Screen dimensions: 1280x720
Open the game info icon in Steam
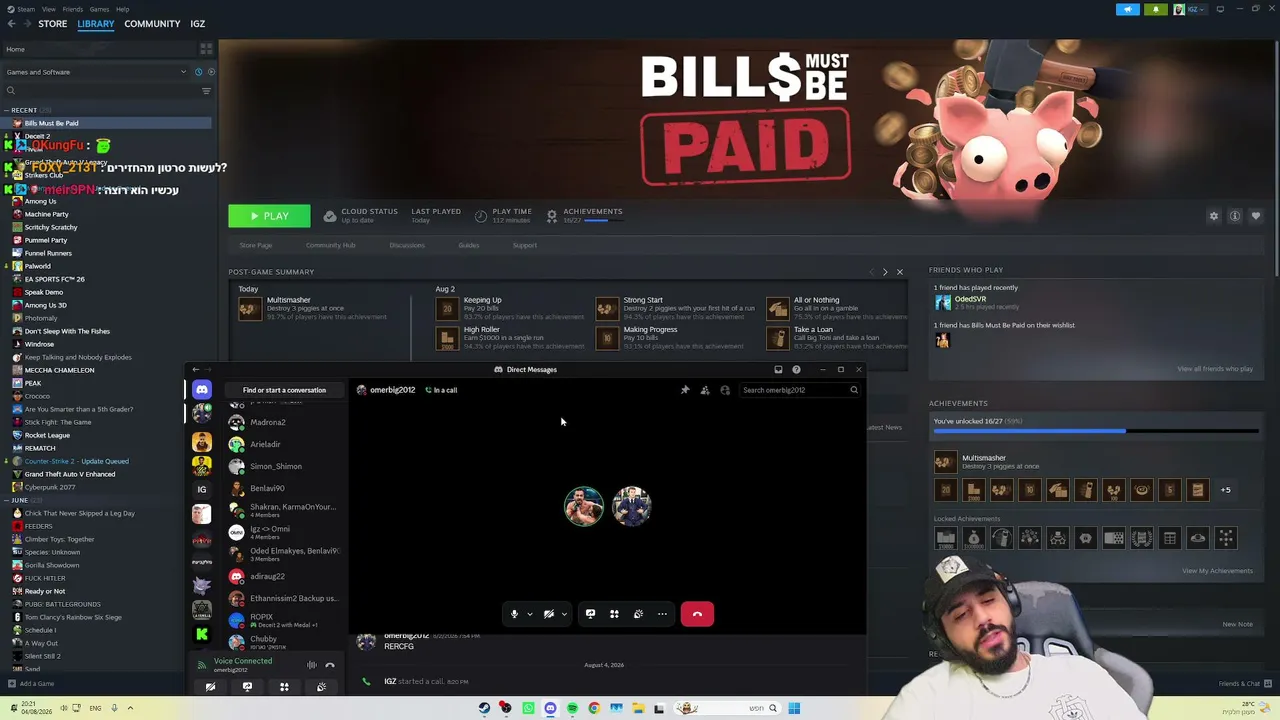pyautogui.click(x=1235, y=216)
